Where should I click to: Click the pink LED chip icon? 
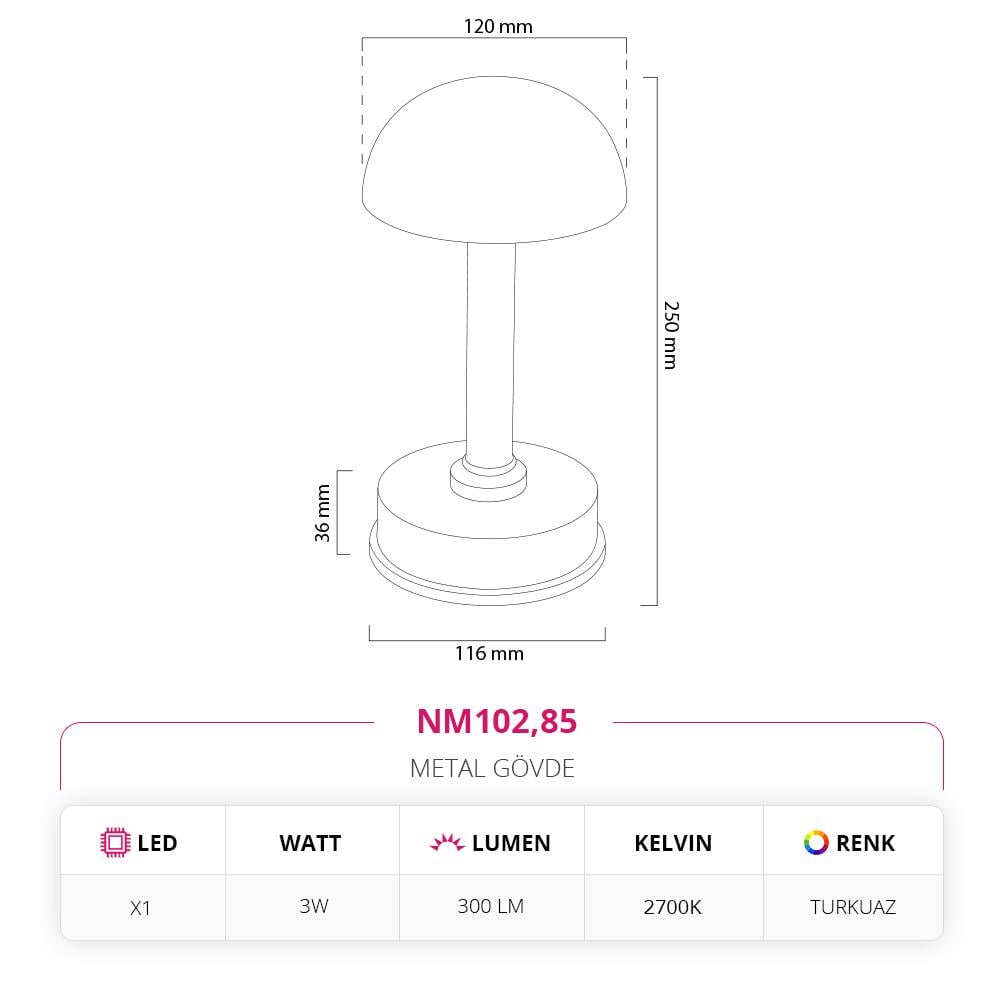coord(116,843)
